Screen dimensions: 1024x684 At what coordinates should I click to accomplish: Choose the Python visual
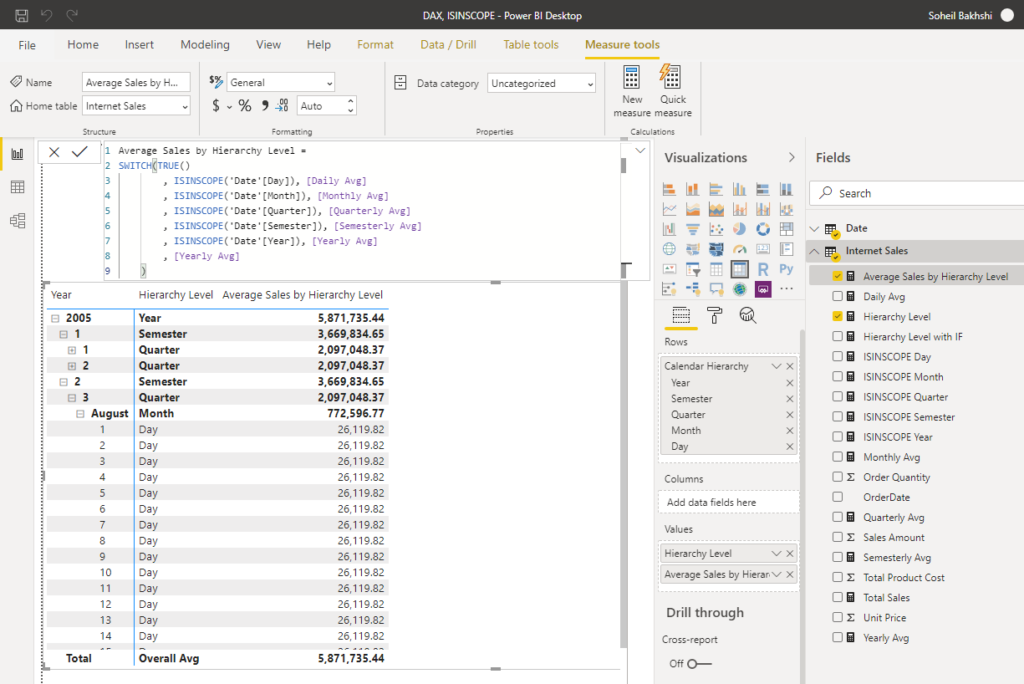786,269
